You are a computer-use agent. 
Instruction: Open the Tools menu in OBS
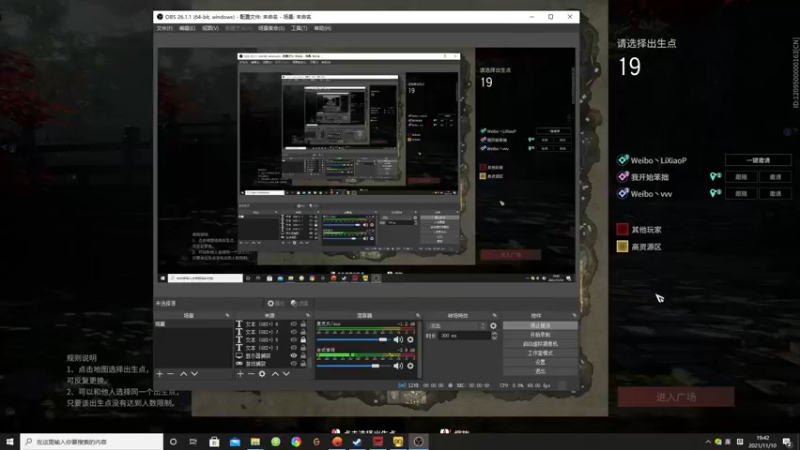click(x=299, y=28)
